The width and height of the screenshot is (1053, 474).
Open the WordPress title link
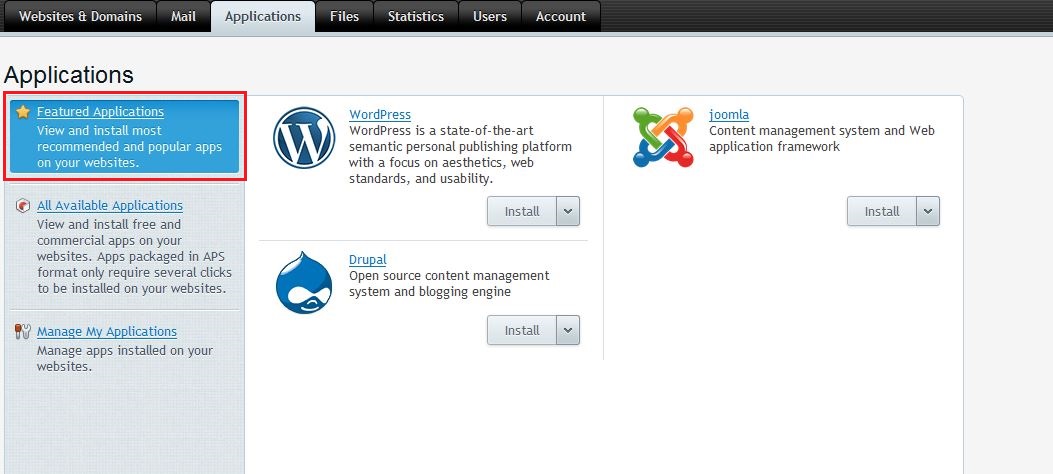pos(380,115)
